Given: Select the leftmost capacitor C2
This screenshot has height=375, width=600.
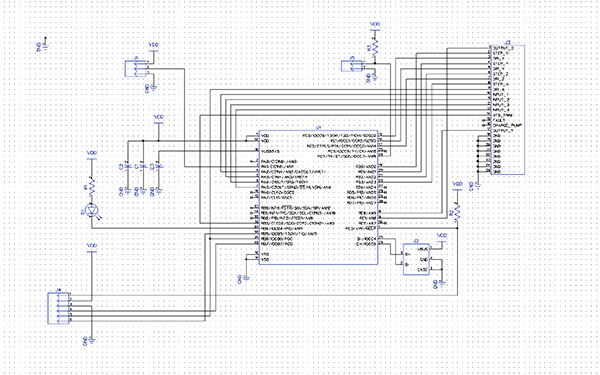Looking at the screenshot, I should coord(128,167).
